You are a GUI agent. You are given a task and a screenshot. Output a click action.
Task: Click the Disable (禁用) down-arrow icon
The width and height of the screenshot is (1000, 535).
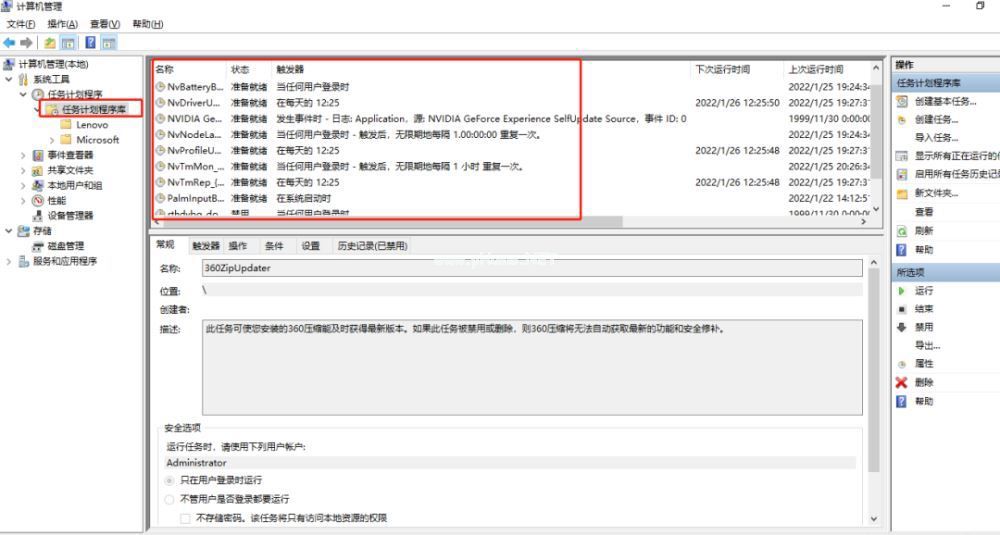(902, 327)
